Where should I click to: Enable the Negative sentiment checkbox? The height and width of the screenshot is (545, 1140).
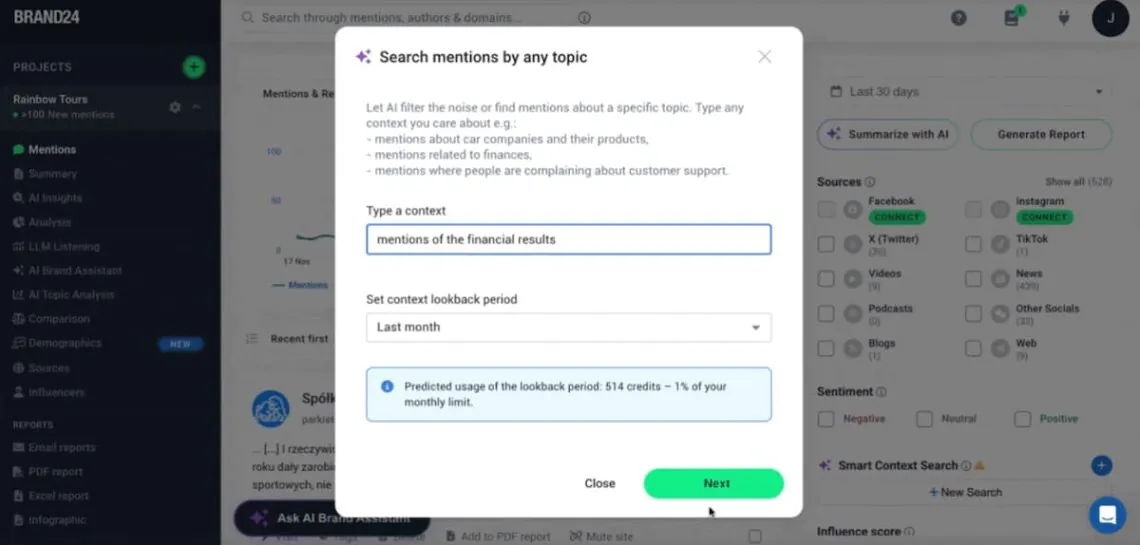pyautogui.click(x=826, y=419)
